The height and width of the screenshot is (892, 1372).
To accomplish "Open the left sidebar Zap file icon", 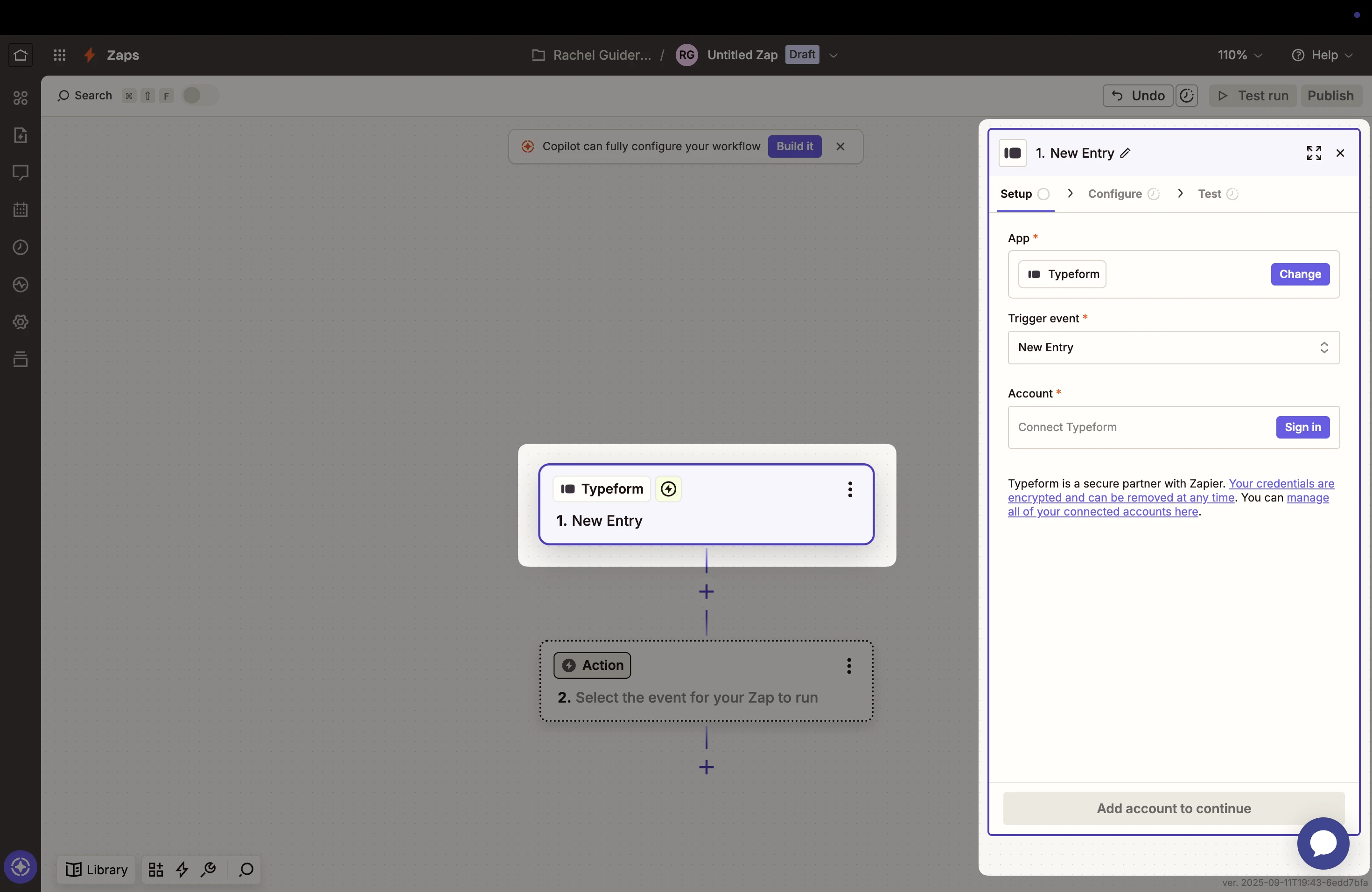I will coord(20,135).
